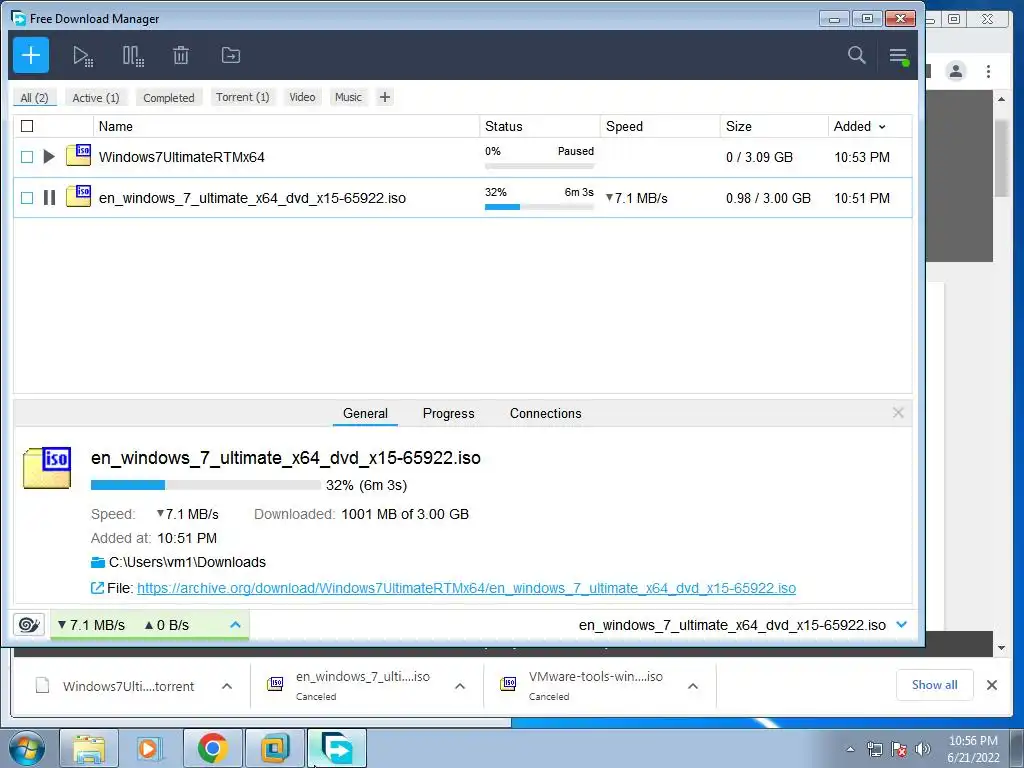Viewport: 1024px width, 768px height.
Task: Open Windows7Ulti....torrent in Chrome downloads bar
Action: 128,686
